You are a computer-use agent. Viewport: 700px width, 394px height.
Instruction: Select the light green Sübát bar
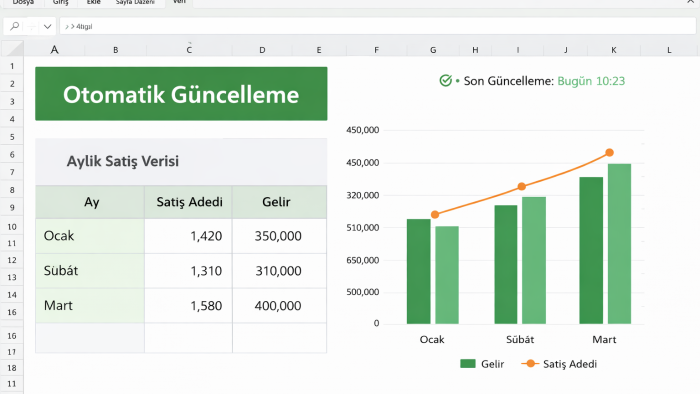click(x=534, y=260)
